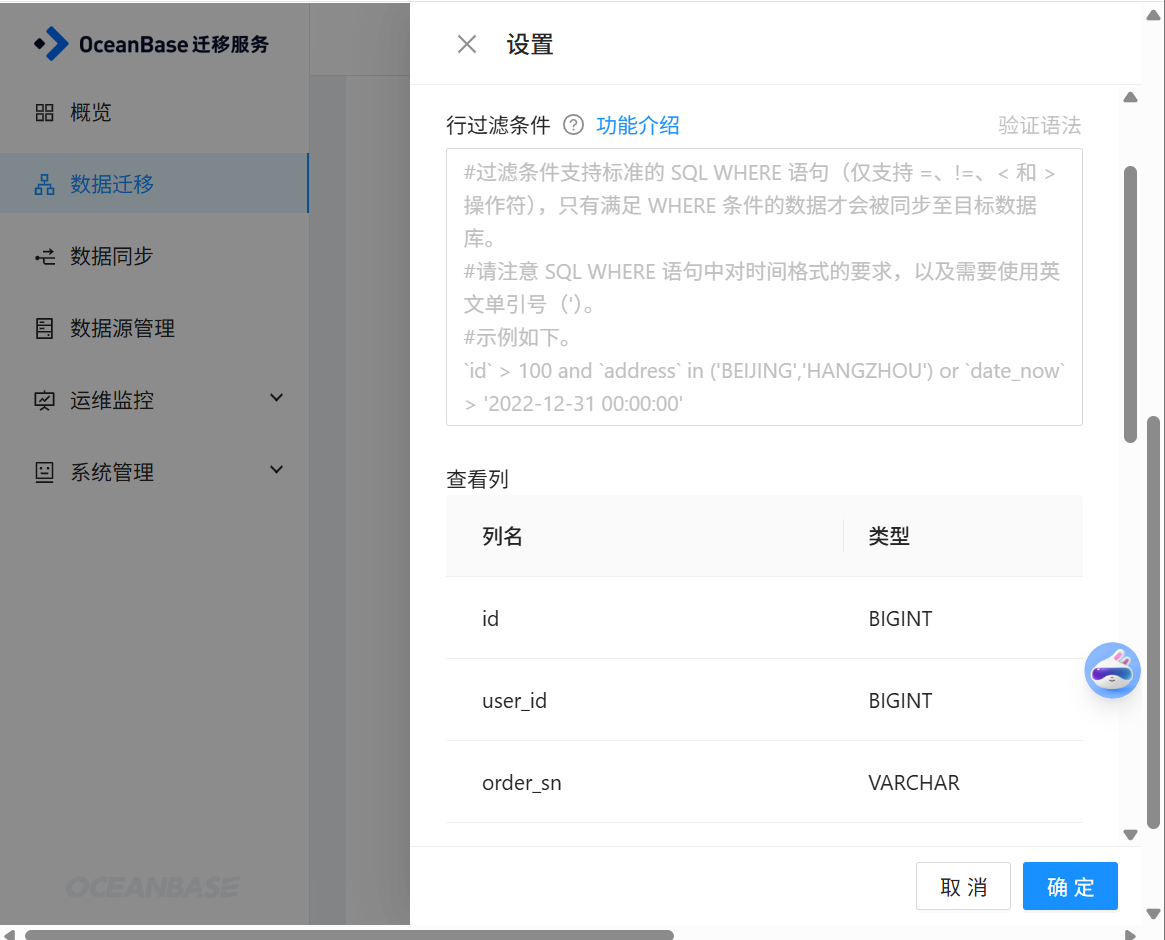Click the OceanBase logo icon
The width and height of the screenshot is (1165, 940).
click(52, 44)
